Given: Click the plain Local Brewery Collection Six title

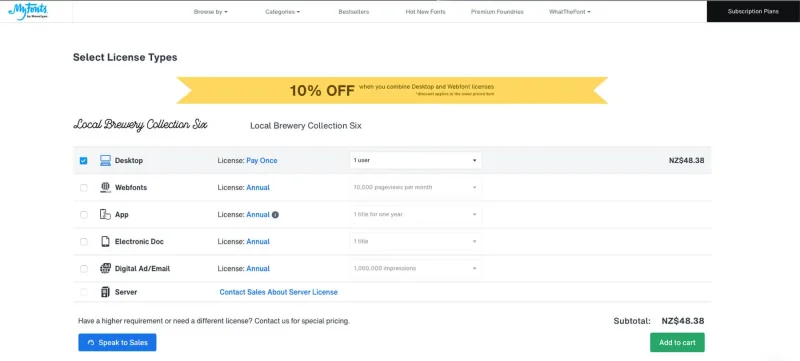Looking at the screenshot, I should 306,125.
